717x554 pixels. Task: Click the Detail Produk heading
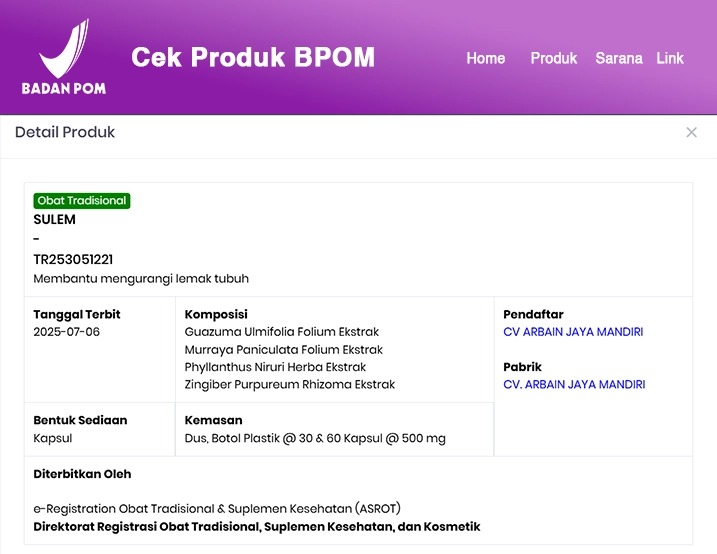click(65, 132)
